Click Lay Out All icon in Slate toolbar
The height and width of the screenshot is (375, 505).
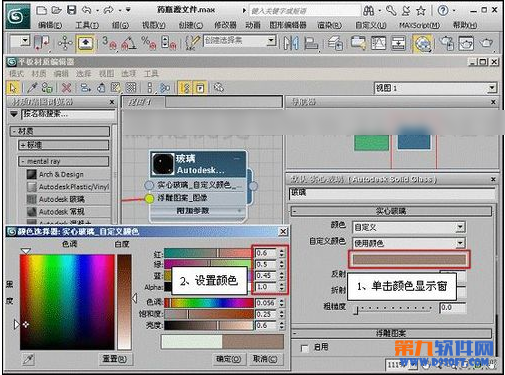coord(150,88)
